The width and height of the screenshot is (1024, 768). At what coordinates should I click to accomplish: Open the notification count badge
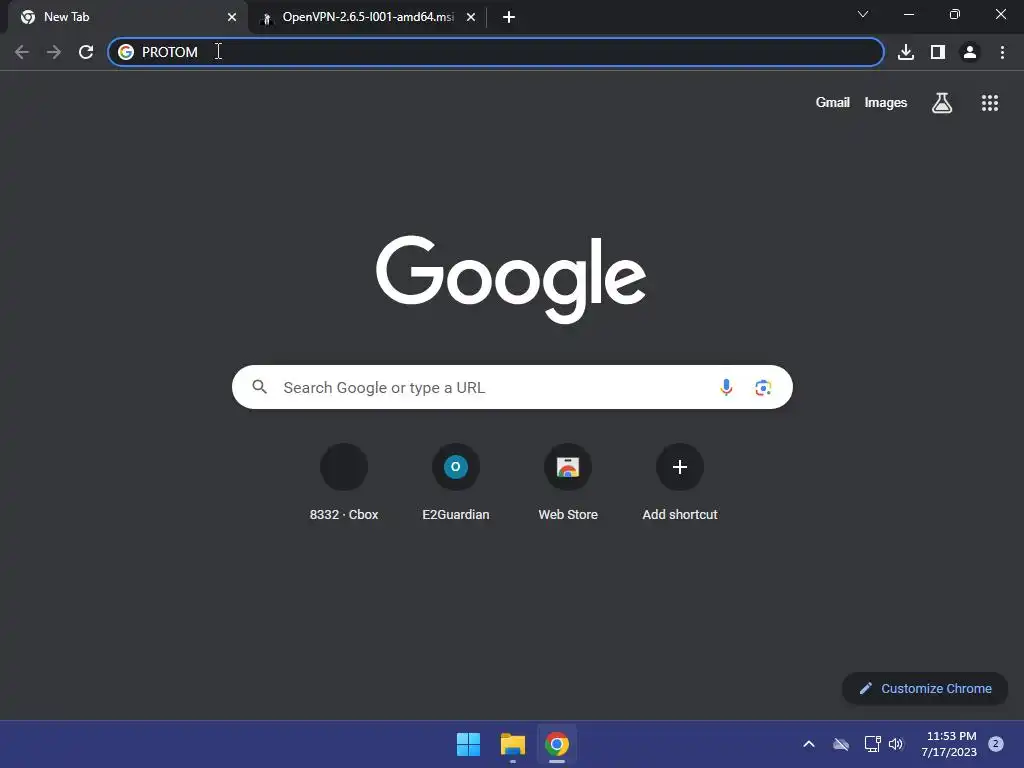point(996,743)
